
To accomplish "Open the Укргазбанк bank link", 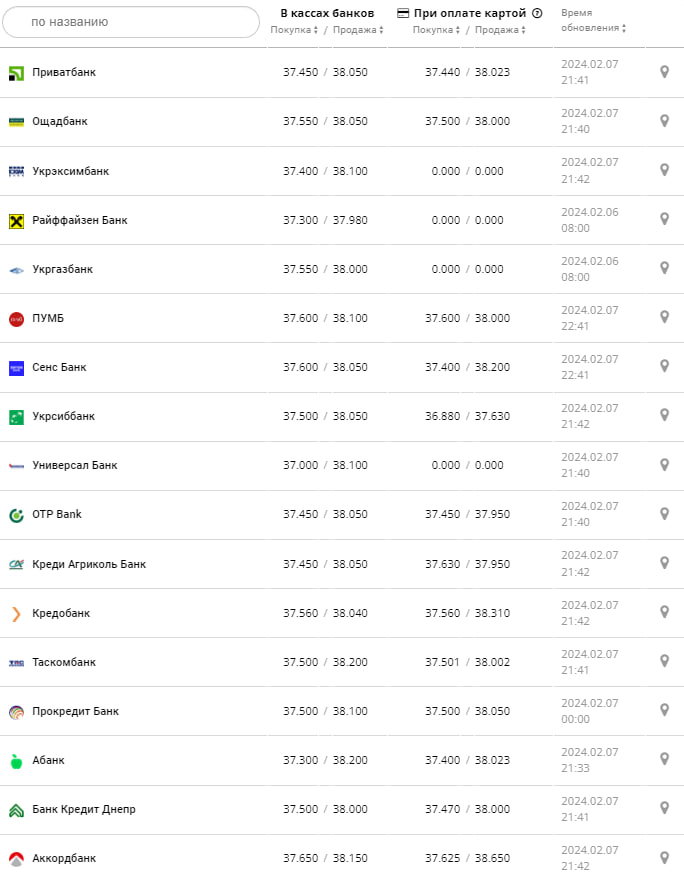I will click(x=62, y=269).
